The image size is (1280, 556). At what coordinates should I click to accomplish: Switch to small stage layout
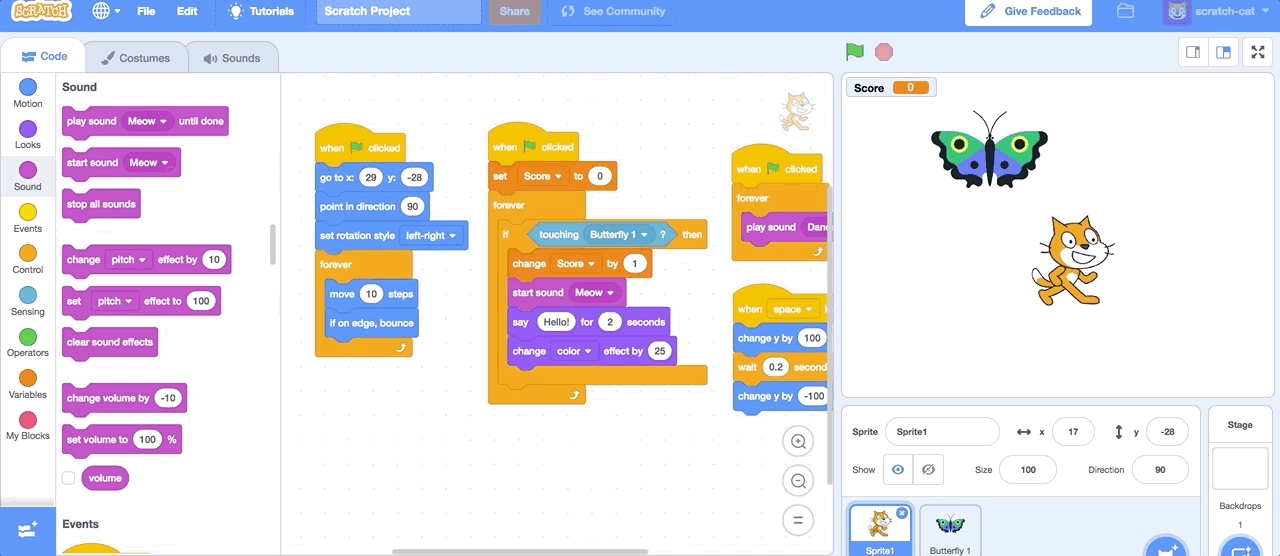(x=1193, y=52)
